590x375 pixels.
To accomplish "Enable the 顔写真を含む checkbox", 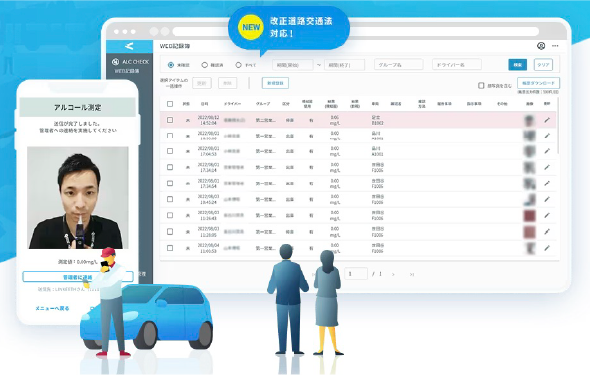I will click(x=481, y=86).
